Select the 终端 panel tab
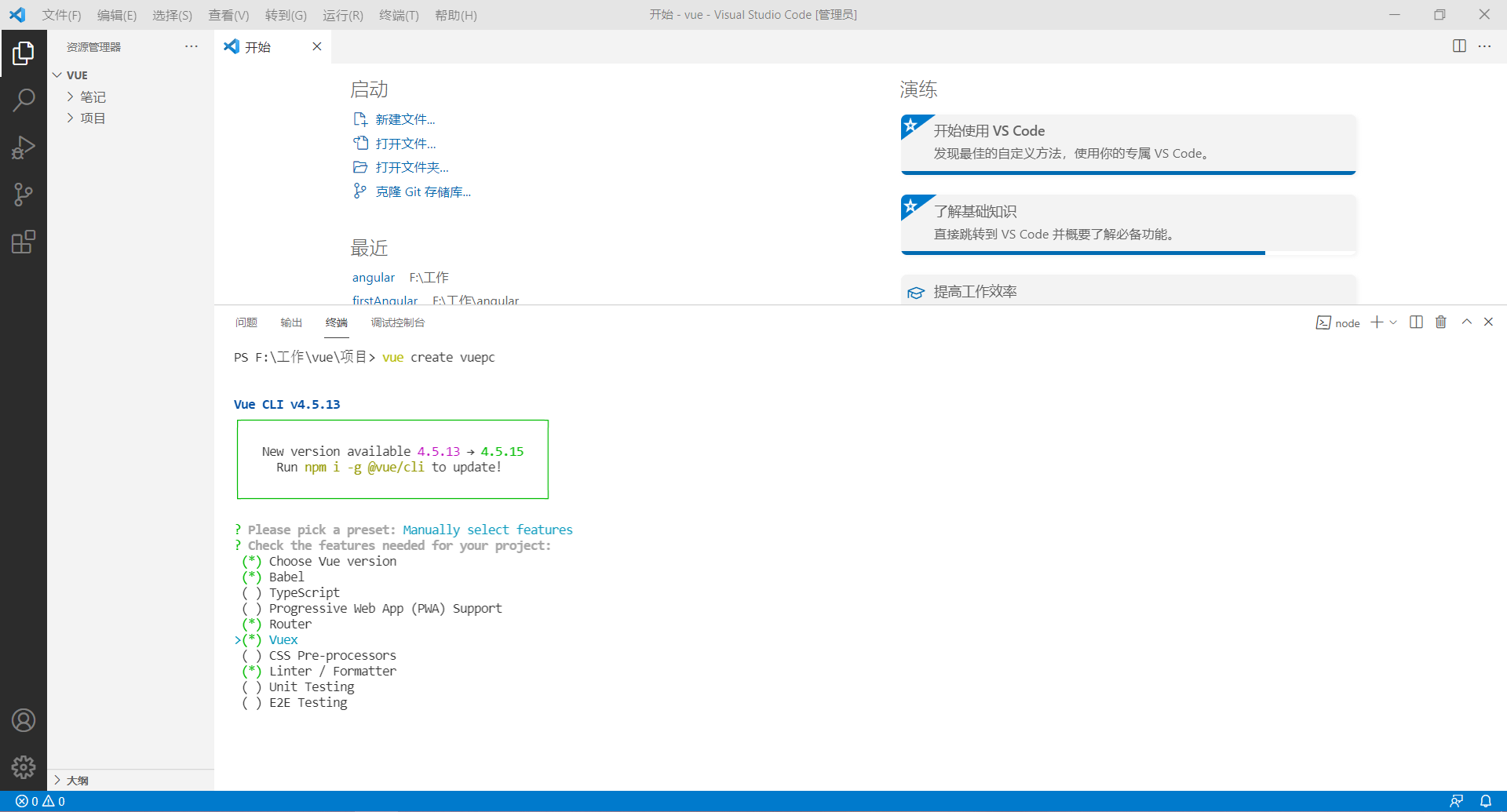 tap(337, 322)
